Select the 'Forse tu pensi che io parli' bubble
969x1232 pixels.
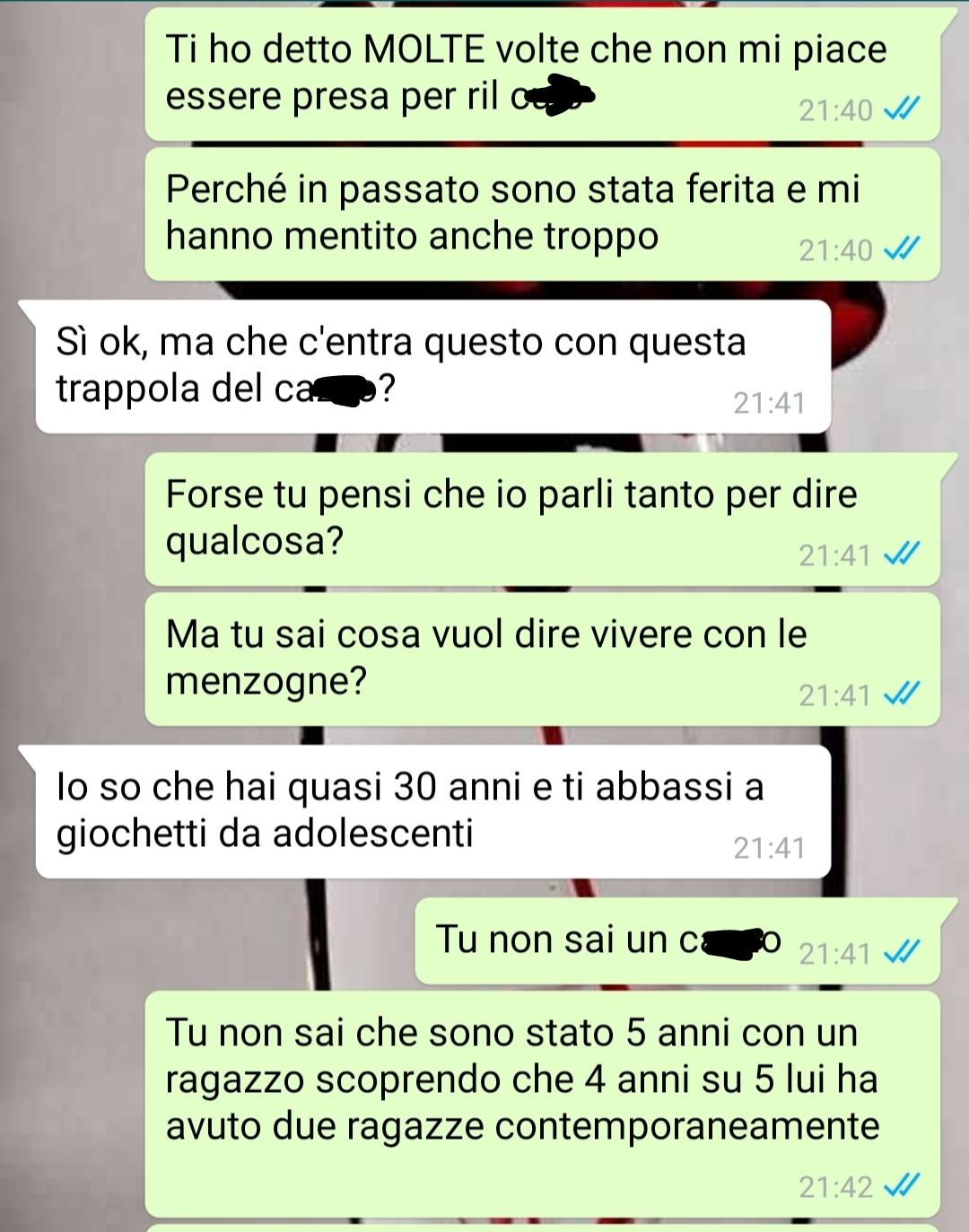[543, 520]
